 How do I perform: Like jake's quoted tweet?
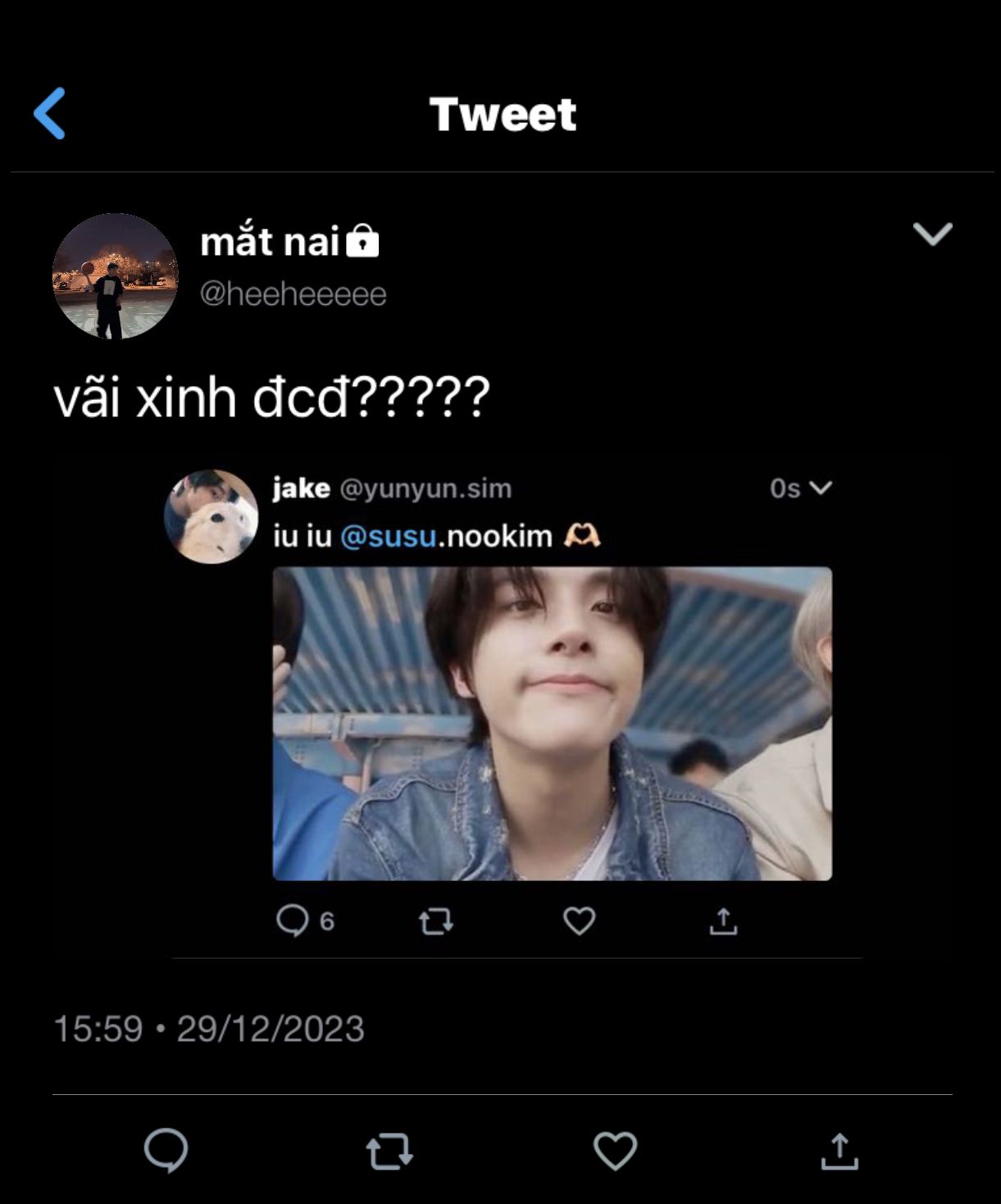tap(579, 921)
